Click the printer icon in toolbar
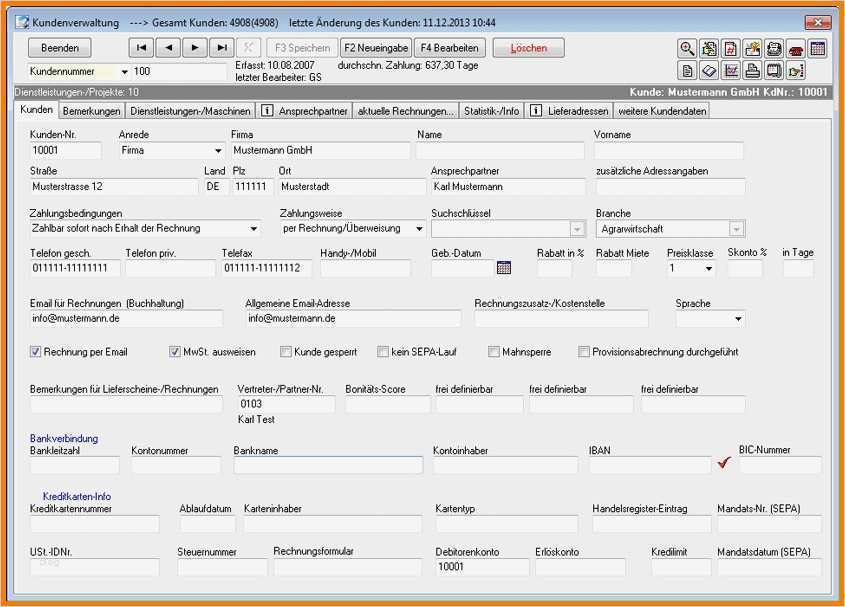This screenshot has width=845, height=607. (x=752, y=70)
